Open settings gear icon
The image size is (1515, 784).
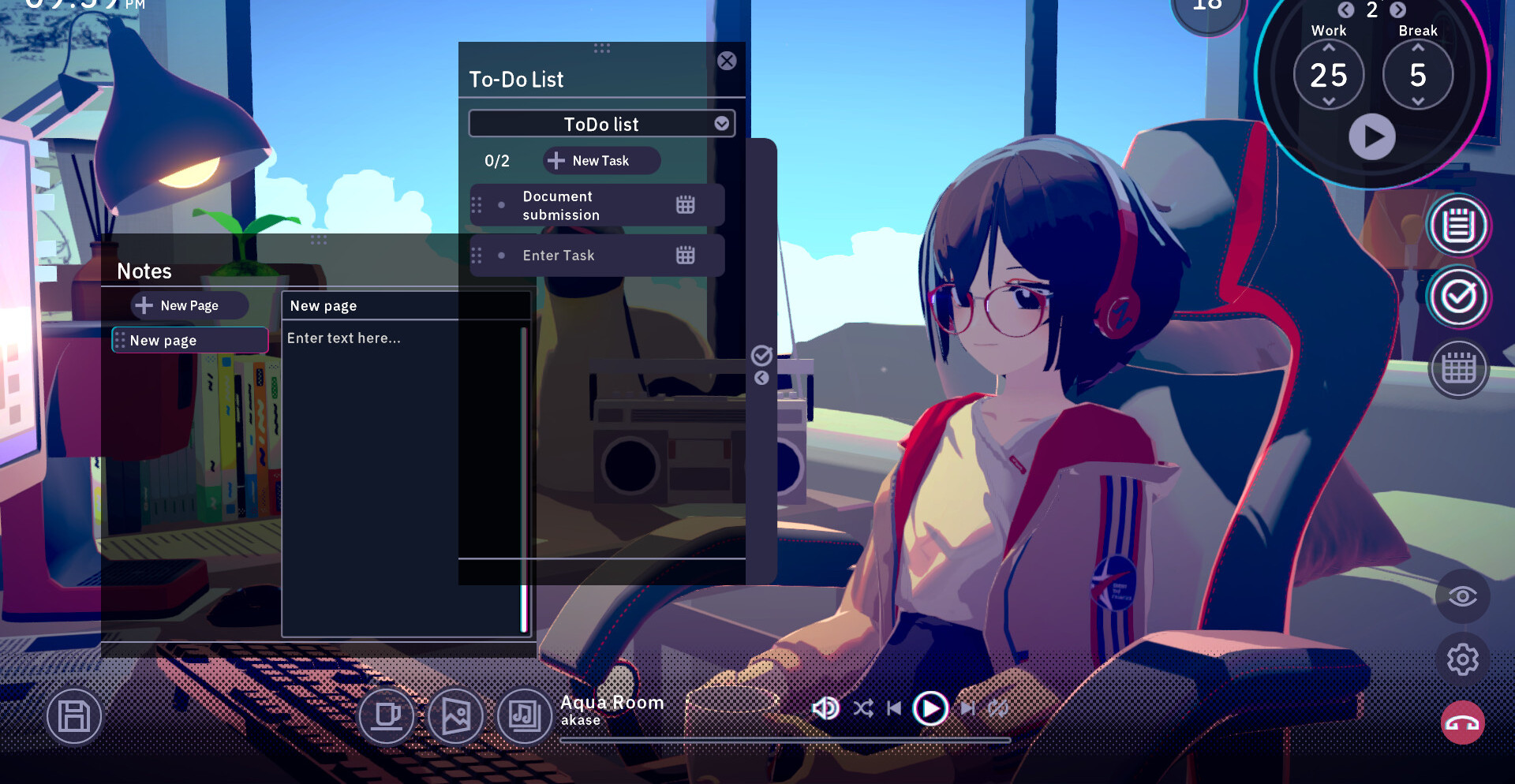pyautogui.click(x=1462, y=659)
